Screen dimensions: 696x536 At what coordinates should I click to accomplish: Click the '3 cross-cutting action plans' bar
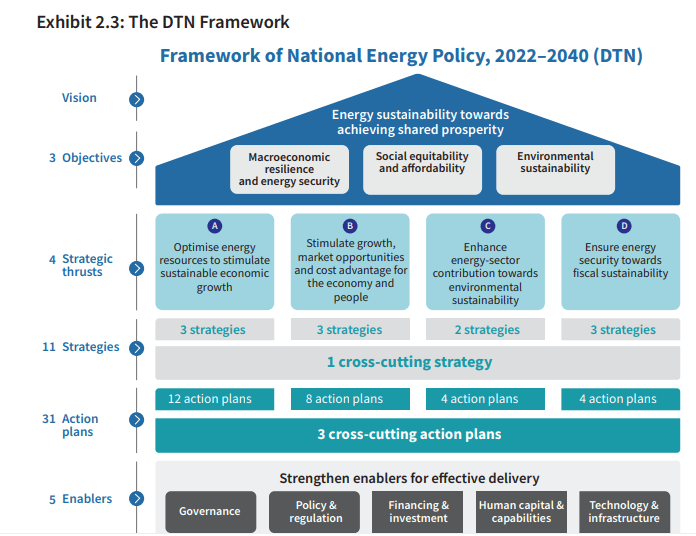[x=417, y=435]
